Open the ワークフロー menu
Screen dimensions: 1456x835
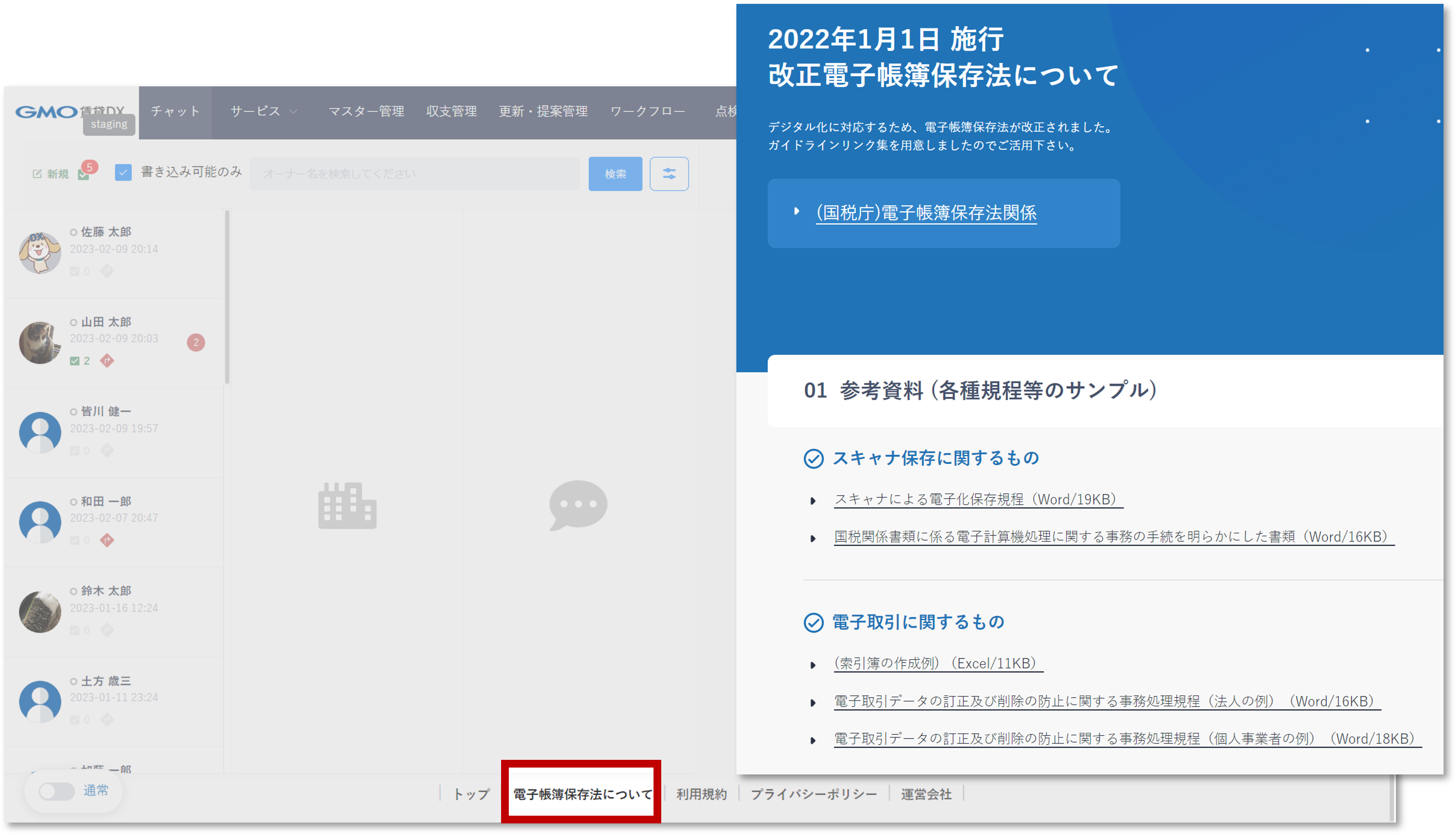(648, 111)
